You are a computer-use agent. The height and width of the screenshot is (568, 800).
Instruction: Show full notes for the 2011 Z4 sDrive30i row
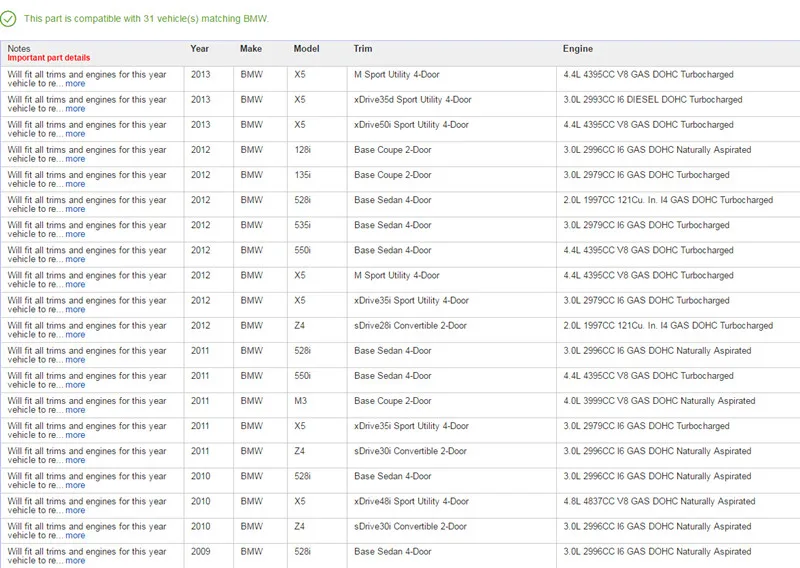click(x=75, y=460)
